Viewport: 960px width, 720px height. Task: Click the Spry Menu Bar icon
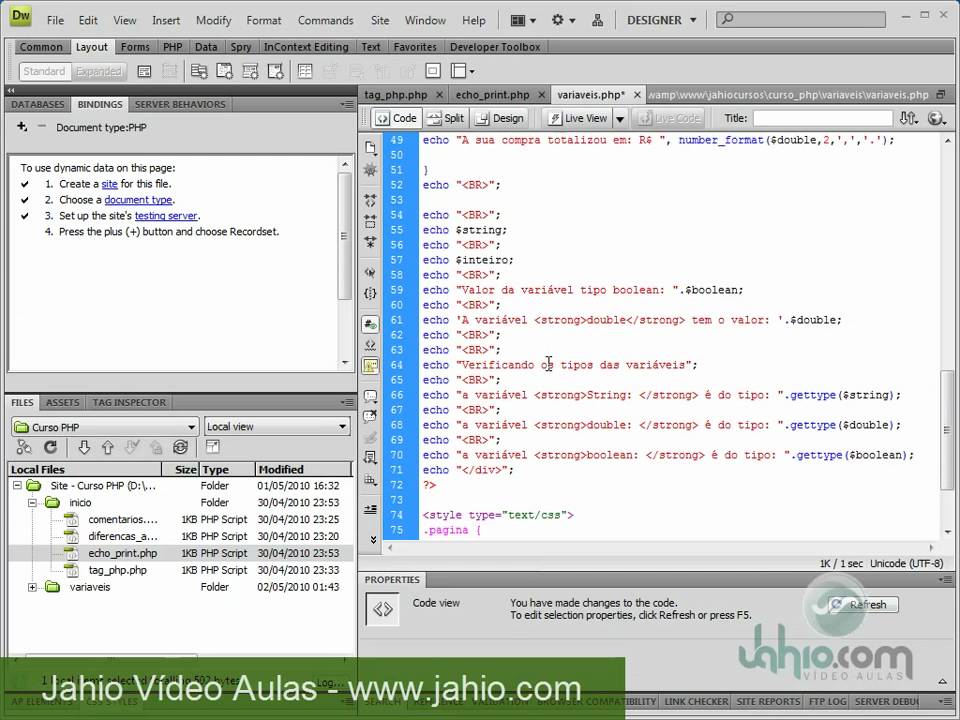(x=198, y=71)
